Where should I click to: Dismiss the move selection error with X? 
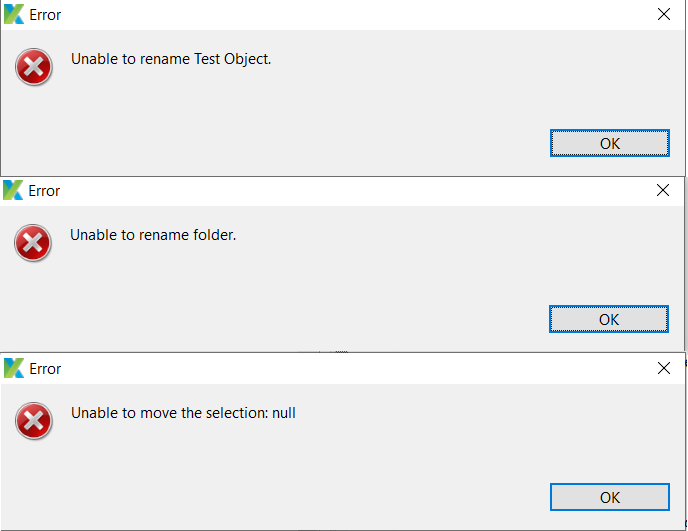click(x=664, y=368)
